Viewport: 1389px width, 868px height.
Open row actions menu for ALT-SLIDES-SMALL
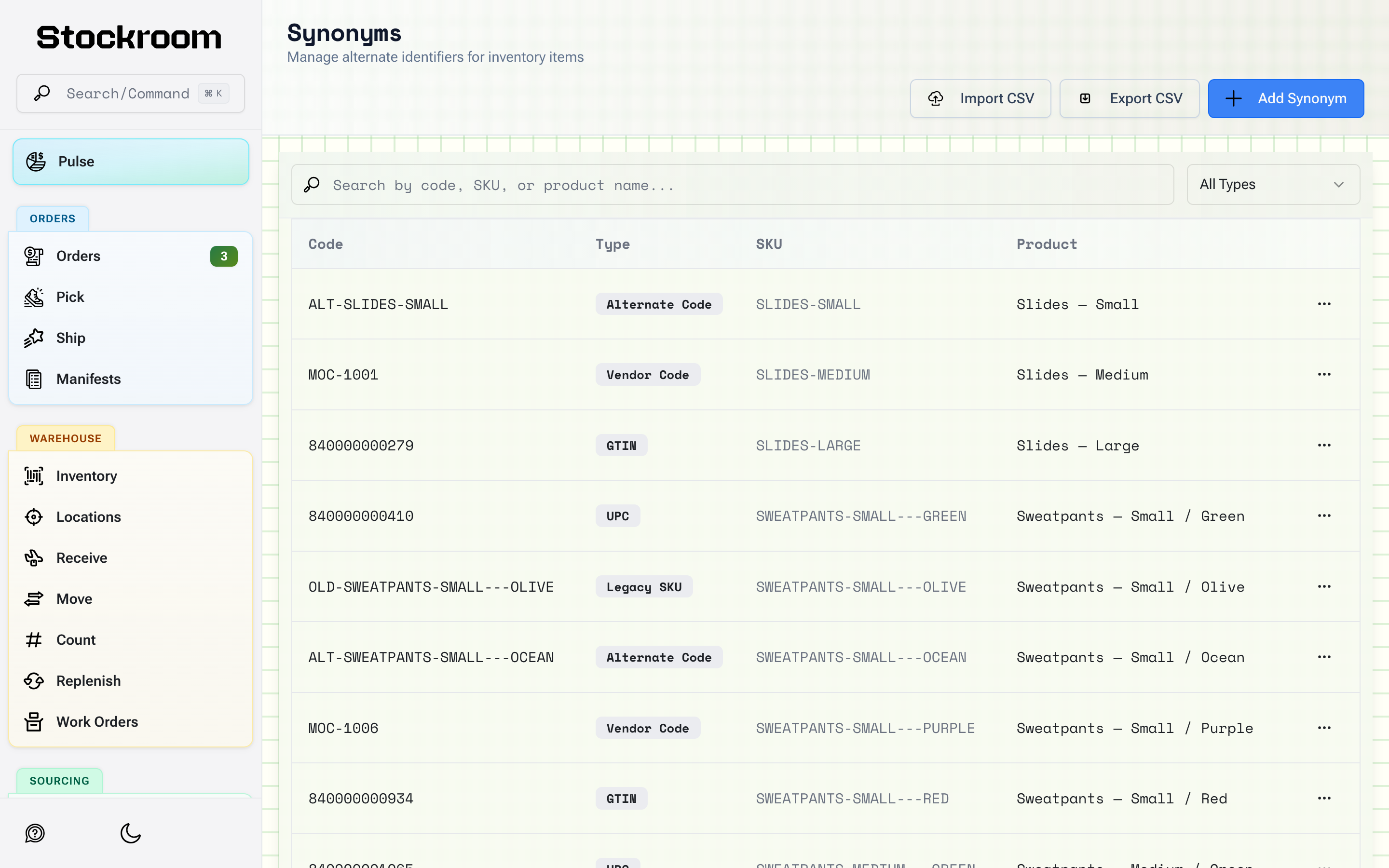(1324, 304)
